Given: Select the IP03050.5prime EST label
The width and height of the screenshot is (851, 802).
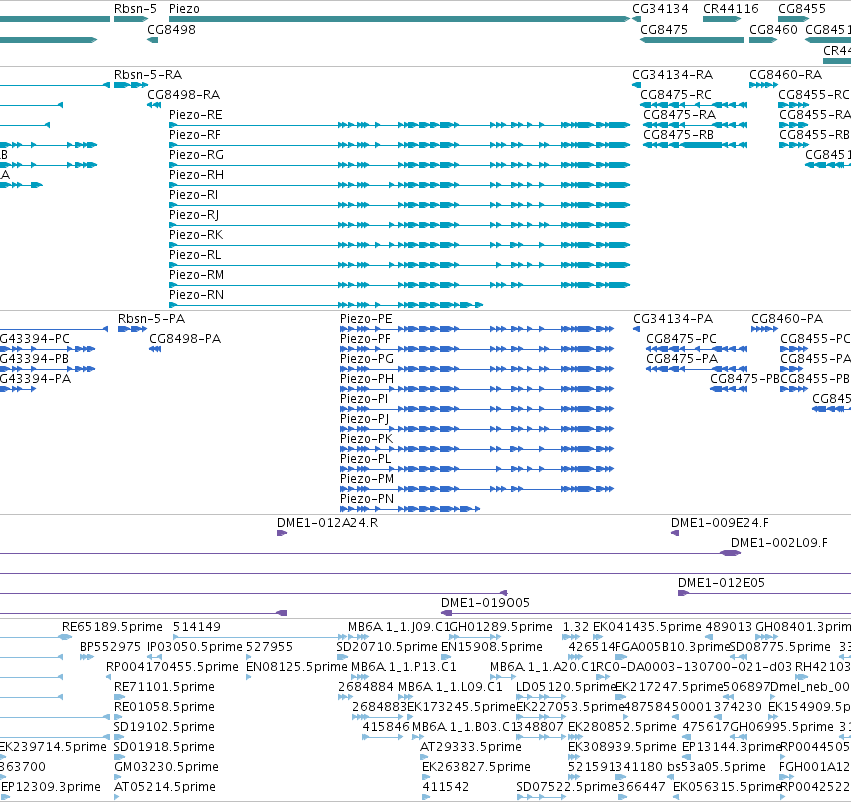Looking at the screenshot, I should pyautogui.click(x=194, y=647).
